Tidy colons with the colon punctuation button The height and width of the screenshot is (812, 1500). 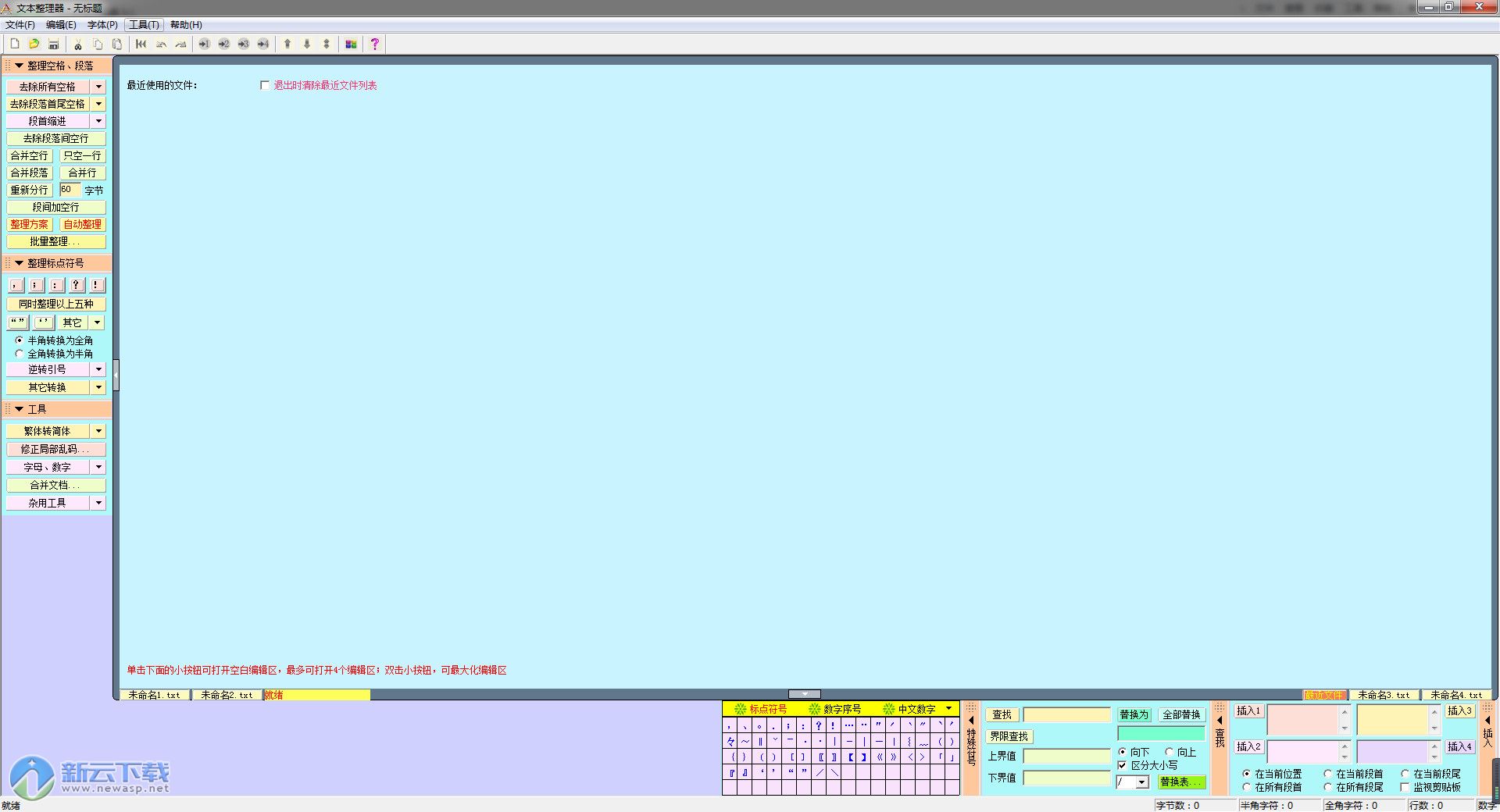tap(56, 285)
